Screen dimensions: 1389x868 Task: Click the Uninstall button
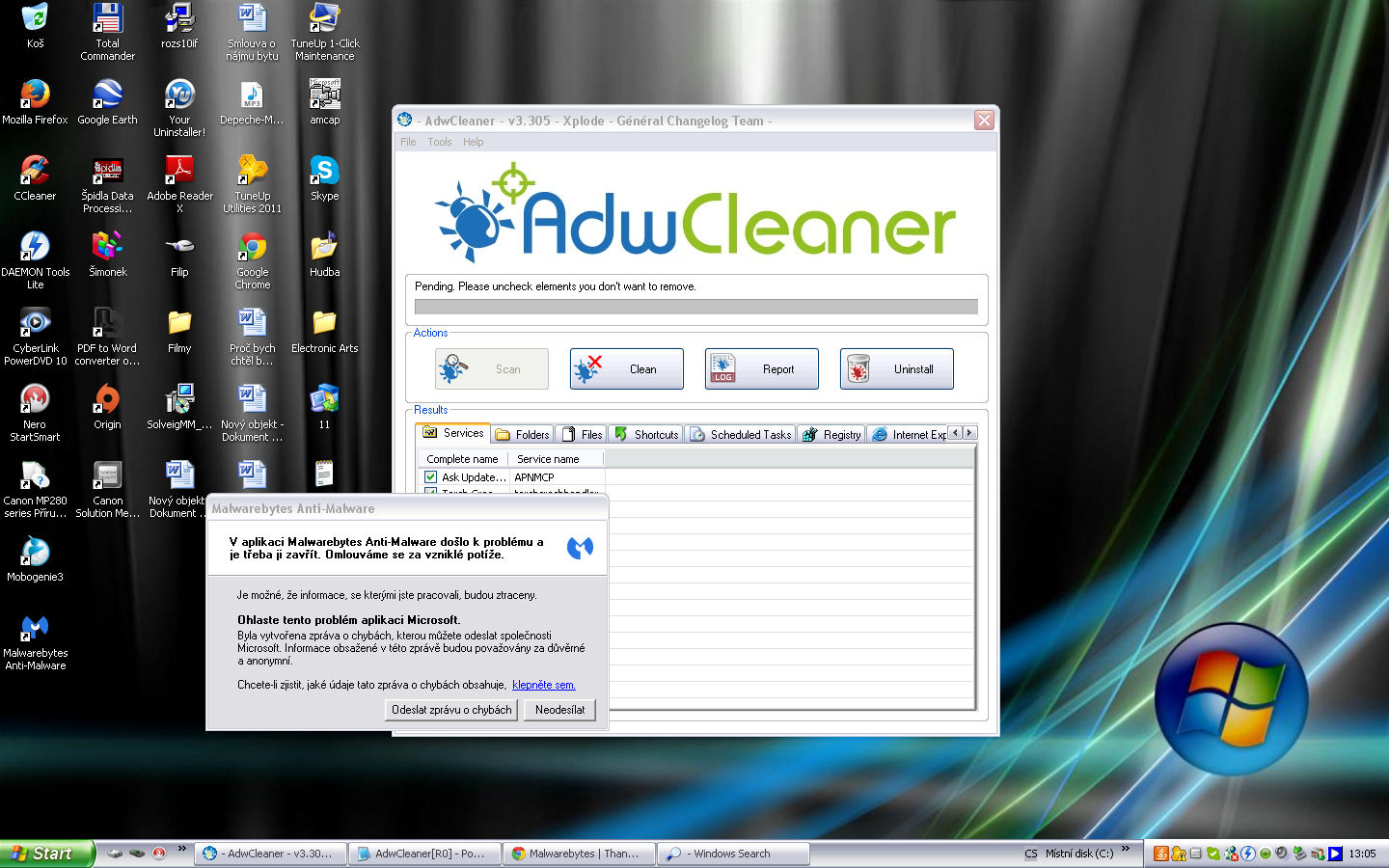tap(897, 369)
